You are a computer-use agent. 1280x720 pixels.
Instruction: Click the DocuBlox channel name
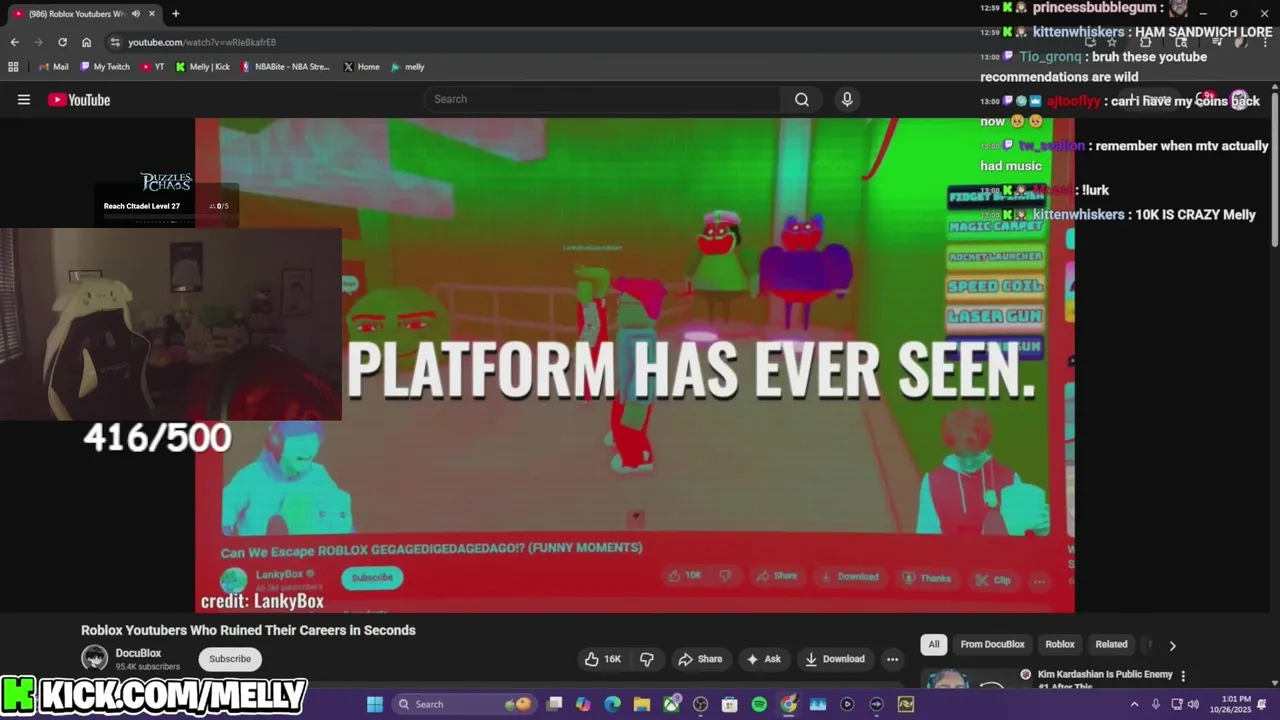138,653
